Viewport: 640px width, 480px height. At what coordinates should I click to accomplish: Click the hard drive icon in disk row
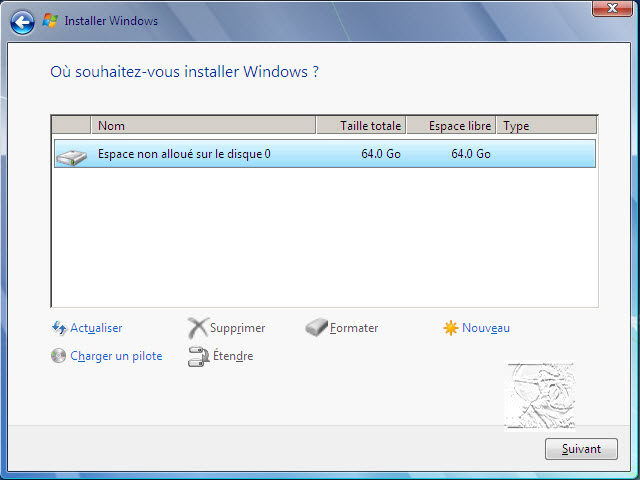coord(71,155)
